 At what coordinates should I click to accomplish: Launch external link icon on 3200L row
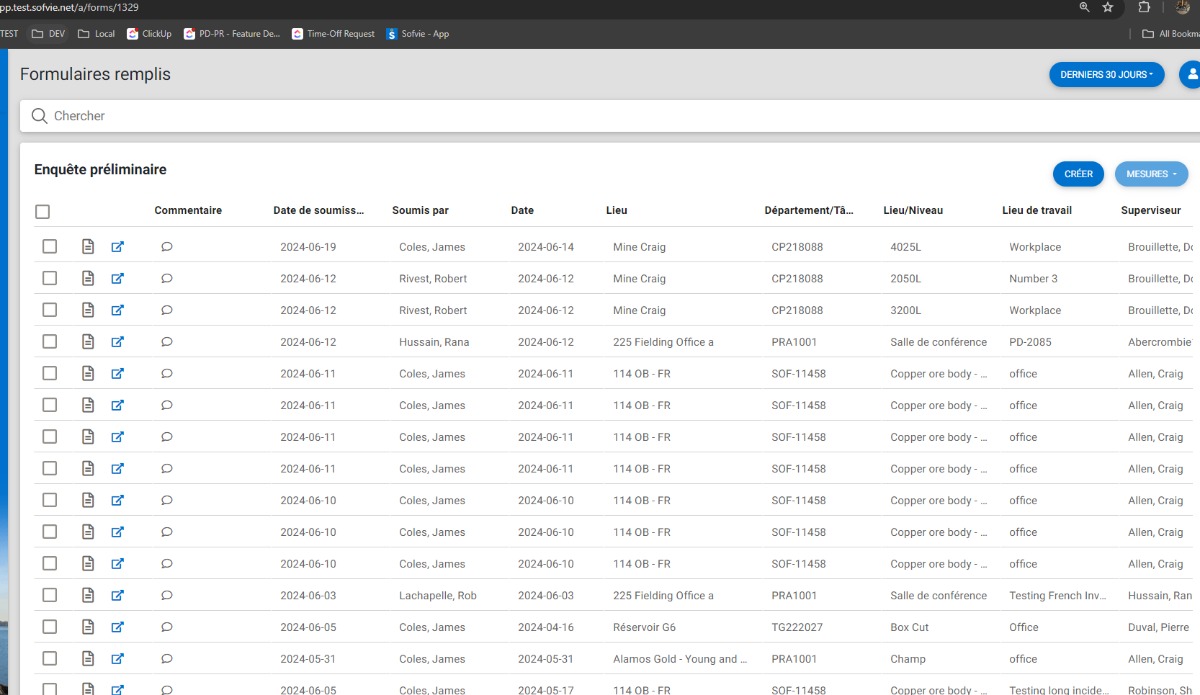[x=117, y=310]
